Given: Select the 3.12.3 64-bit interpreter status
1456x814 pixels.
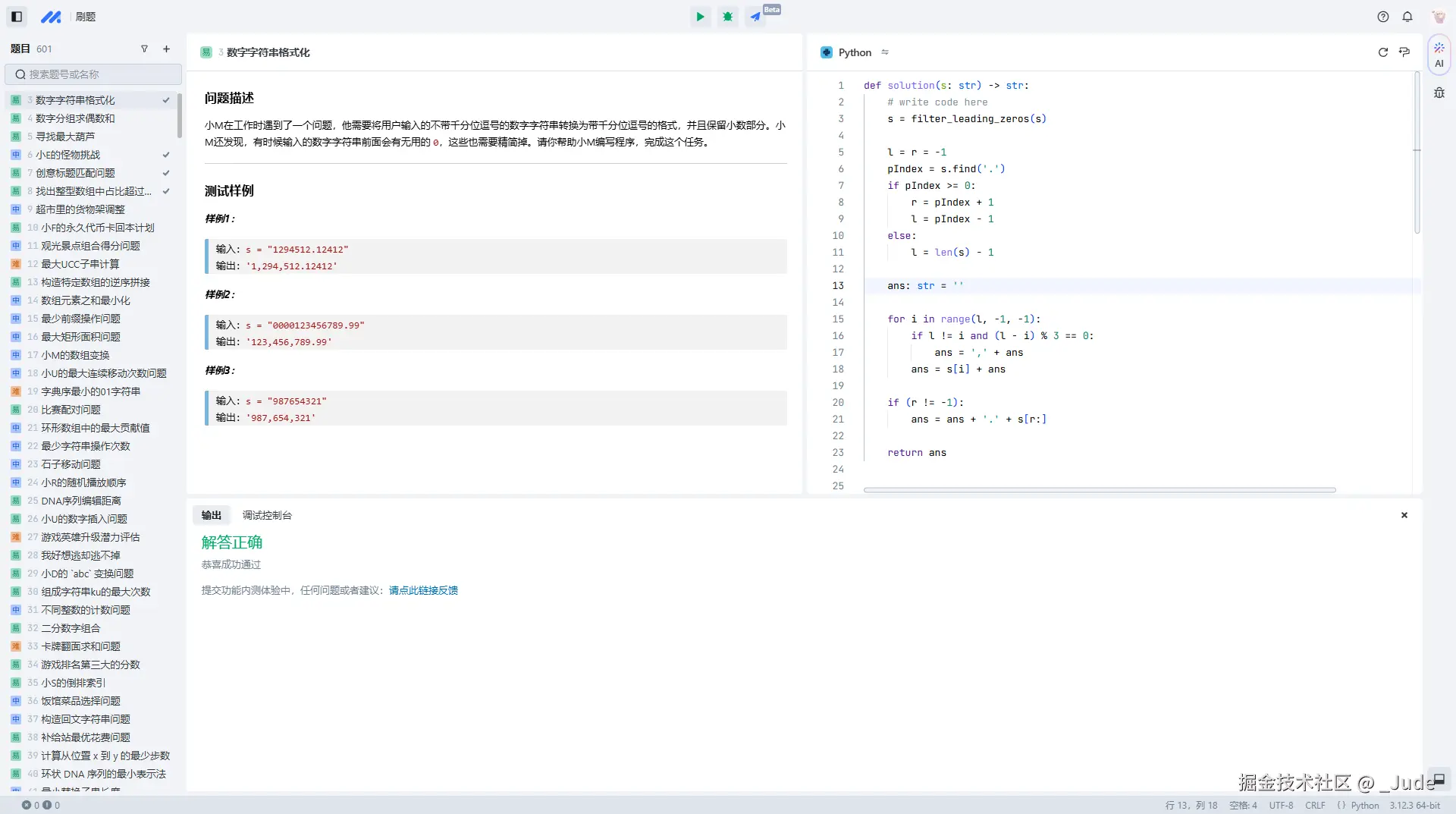Looking at the screenshot, I should [x=1414, y=805].
